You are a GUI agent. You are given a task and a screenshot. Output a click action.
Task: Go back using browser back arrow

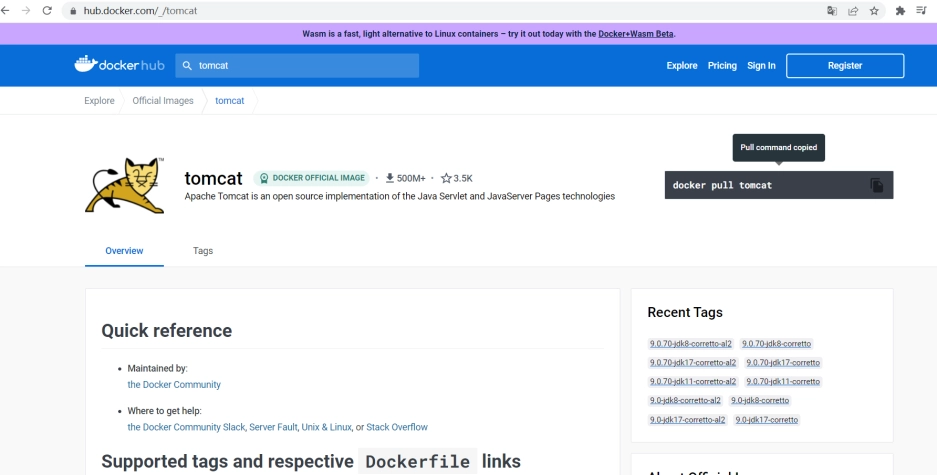click(8, 10)
